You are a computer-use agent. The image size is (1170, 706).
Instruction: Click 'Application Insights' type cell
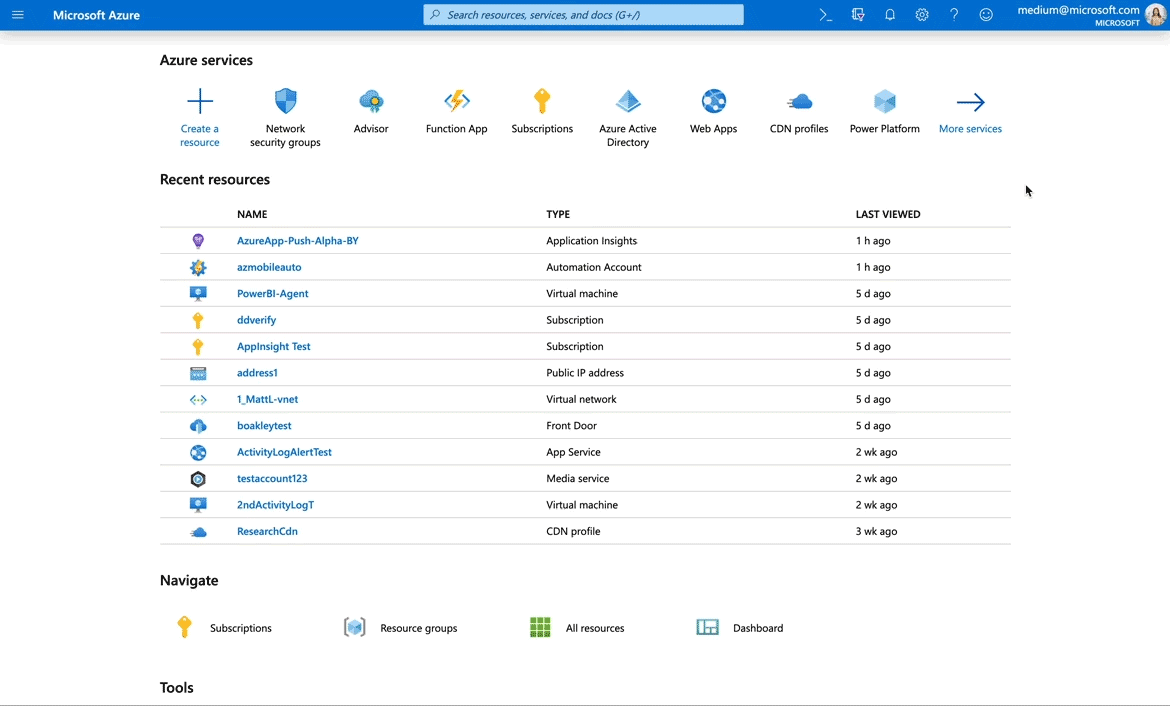coord(592,241)
